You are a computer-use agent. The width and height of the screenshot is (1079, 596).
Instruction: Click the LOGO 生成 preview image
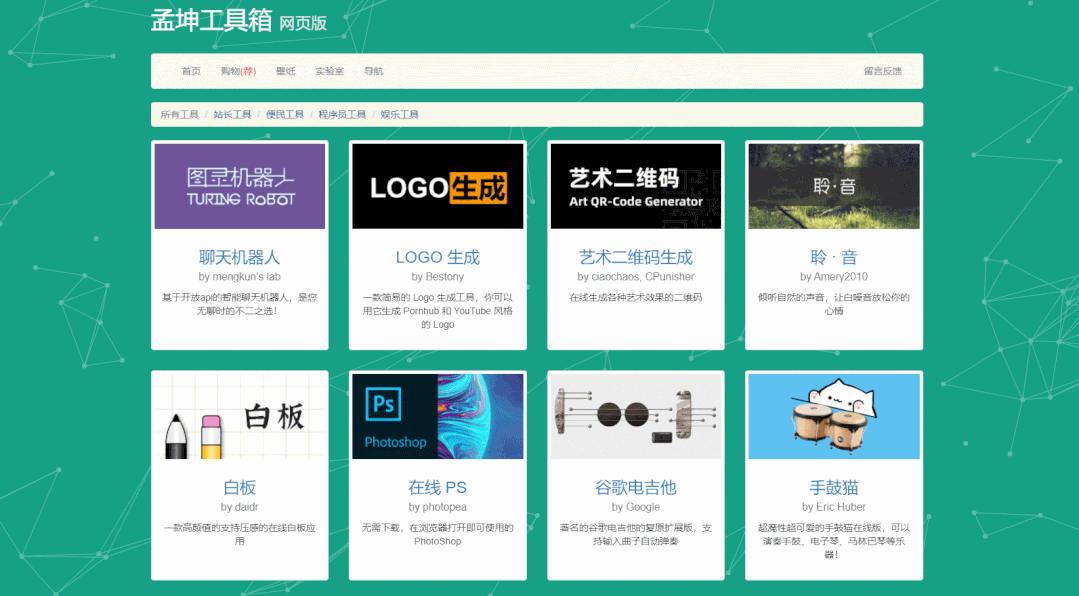point(437,185)
